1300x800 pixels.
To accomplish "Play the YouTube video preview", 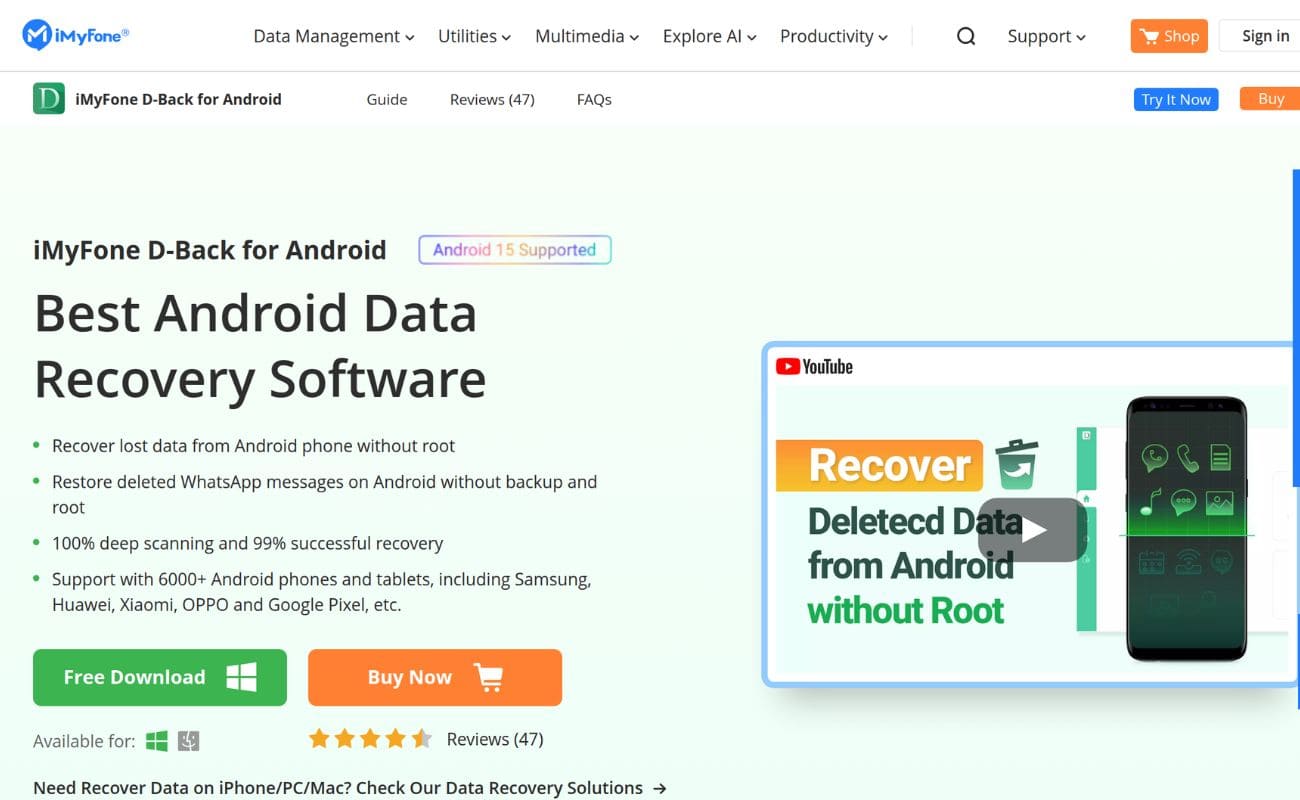I will [1032, 529].
